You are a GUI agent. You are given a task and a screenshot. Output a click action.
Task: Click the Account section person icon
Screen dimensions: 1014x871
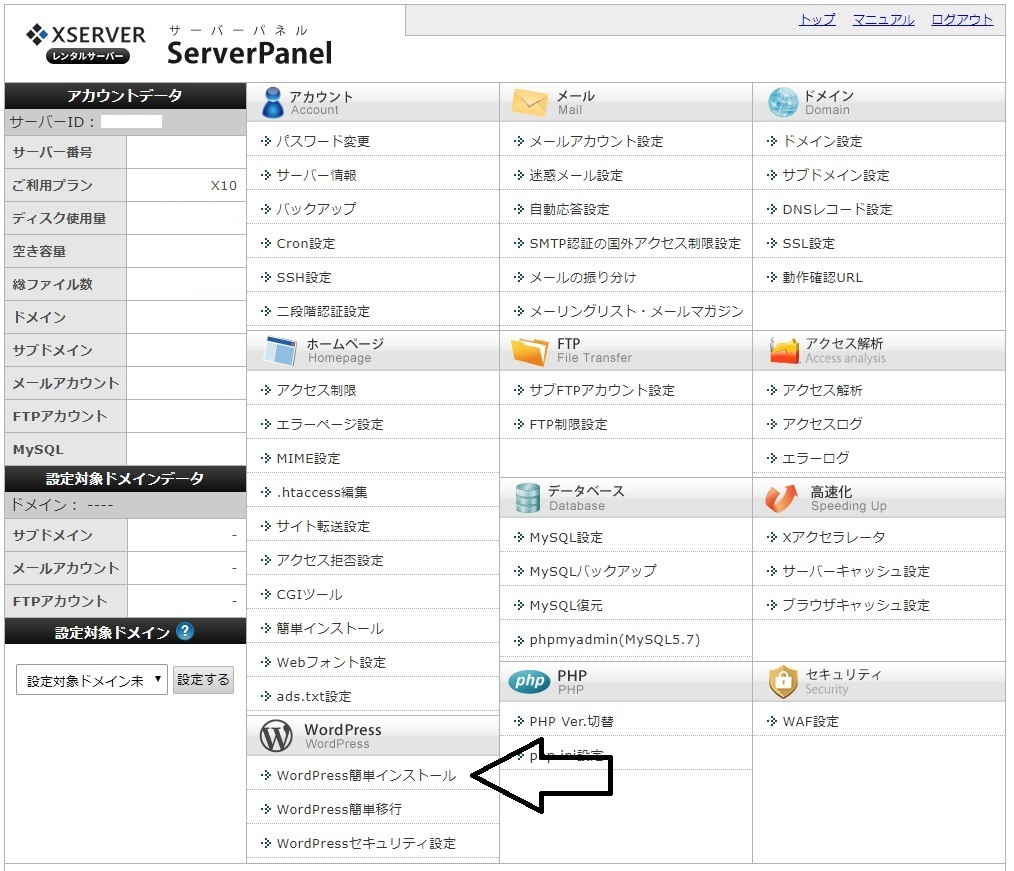[272, 102]
